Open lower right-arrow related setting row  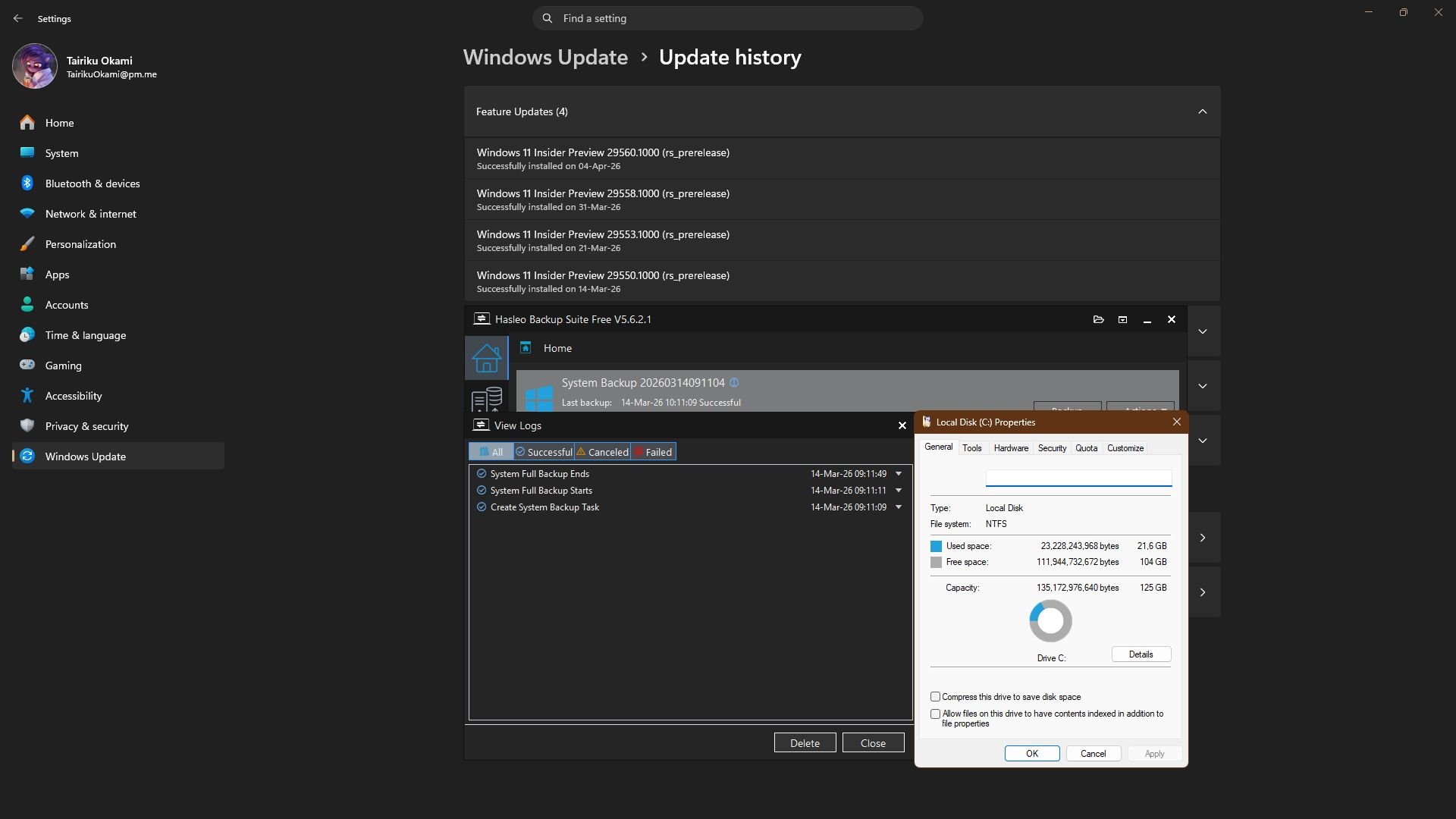point(1203,592)
